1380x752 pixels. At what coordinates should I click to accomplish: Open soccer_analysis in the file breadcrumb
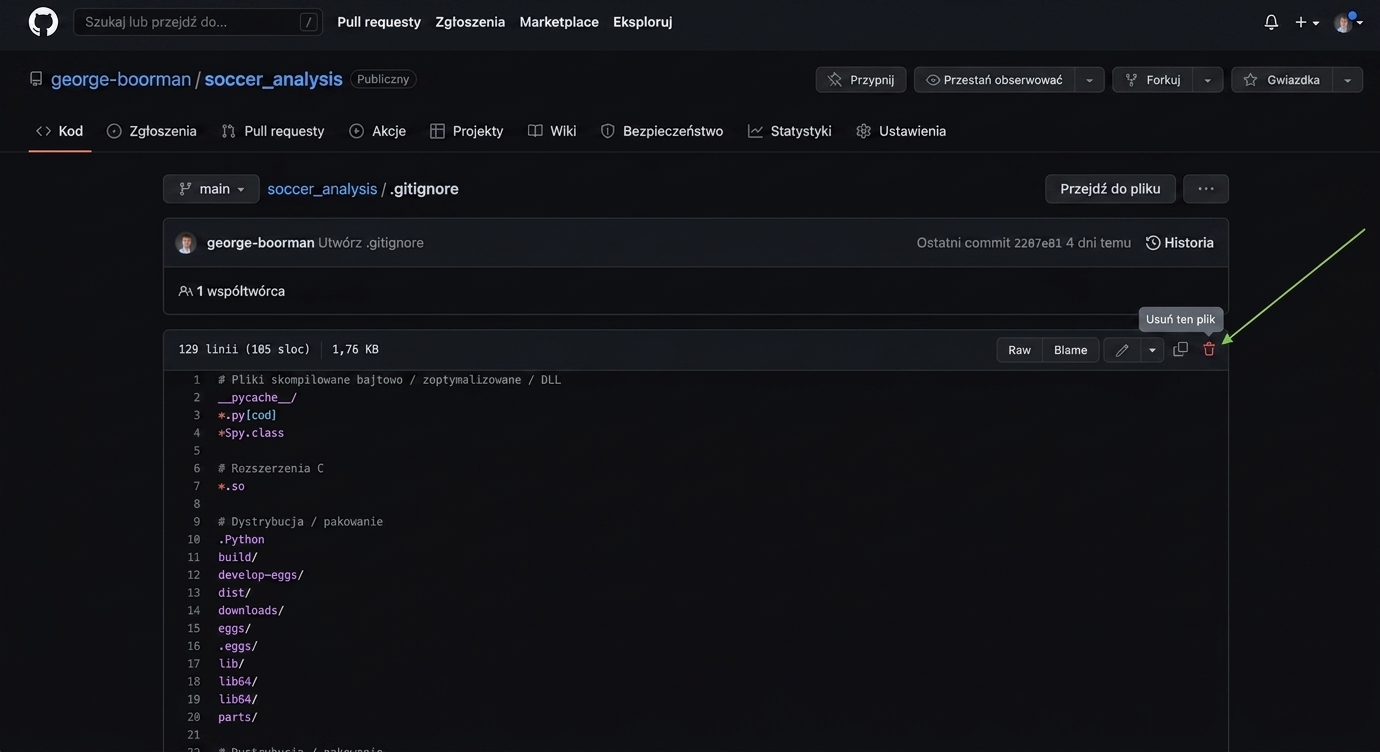(322, 189)
